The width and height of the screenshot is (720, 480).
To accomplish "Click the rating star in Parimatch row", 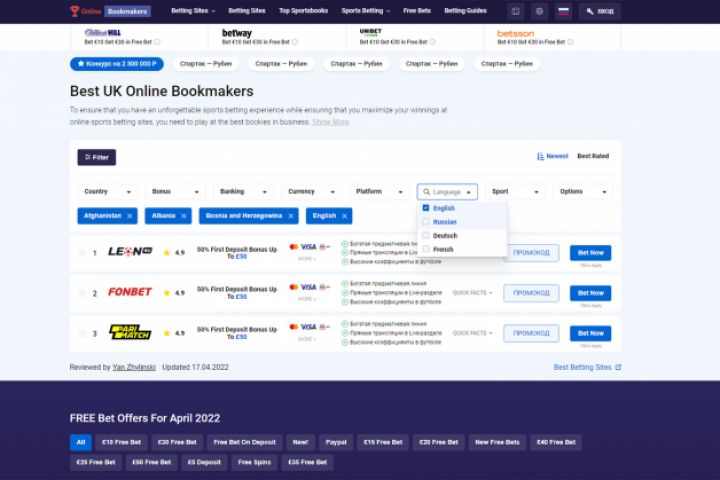I will coord(167,333).
